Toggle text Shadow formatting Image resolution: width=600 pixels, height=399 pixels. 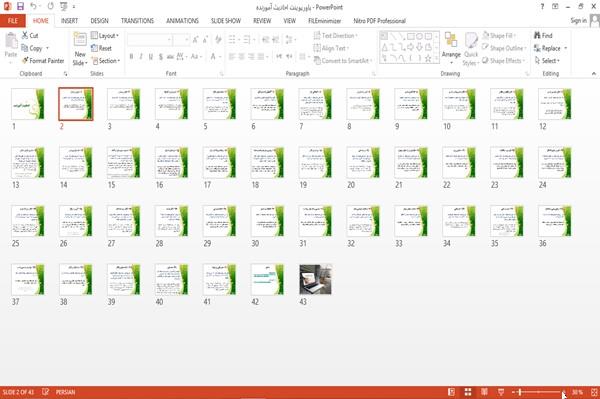point(161,57)
